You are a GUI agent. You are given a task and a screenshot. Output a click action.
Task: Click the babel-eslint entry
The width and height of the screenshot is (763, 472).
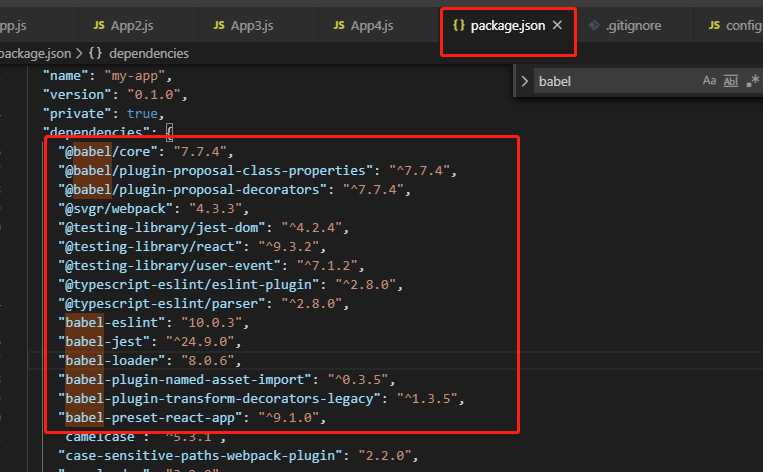(x=153, y=323)
